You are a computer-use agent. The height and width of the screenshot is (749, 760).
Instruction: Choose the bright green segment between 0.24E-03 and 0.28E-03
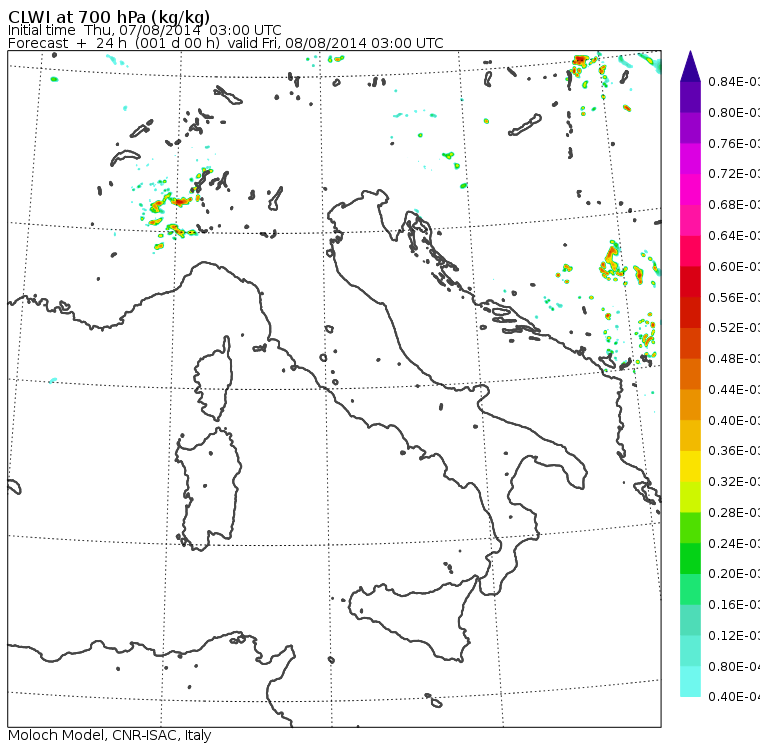click(x=690, y=528)
